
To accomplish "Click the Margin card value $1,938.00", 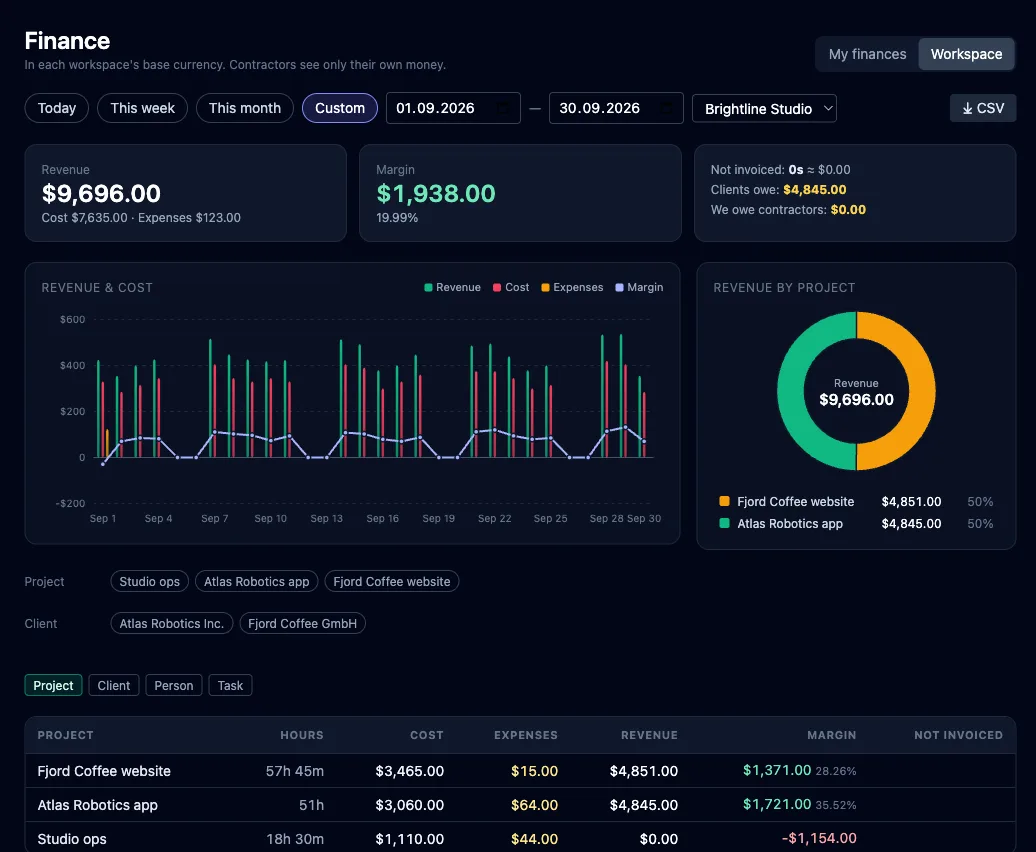I will pos(435,194).
